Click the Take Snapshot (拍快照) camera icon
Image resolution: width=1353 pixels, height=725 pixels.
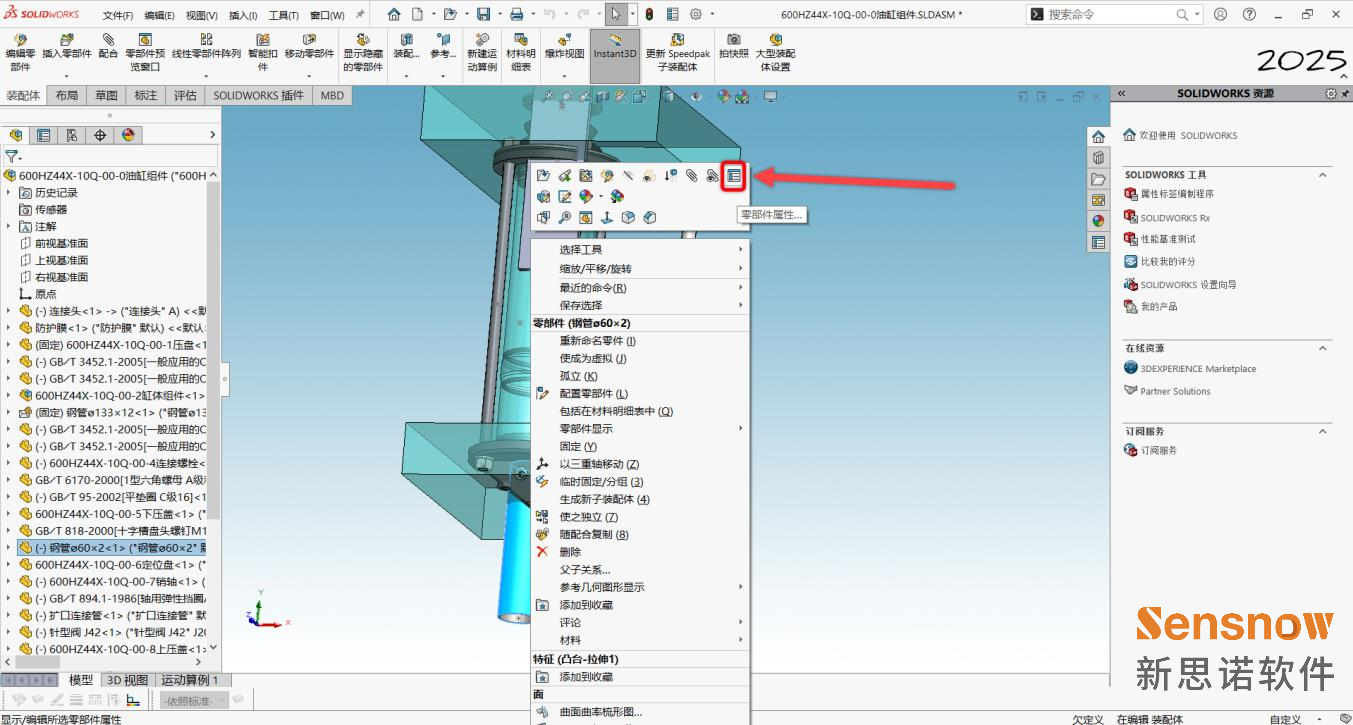pos(733,46)
